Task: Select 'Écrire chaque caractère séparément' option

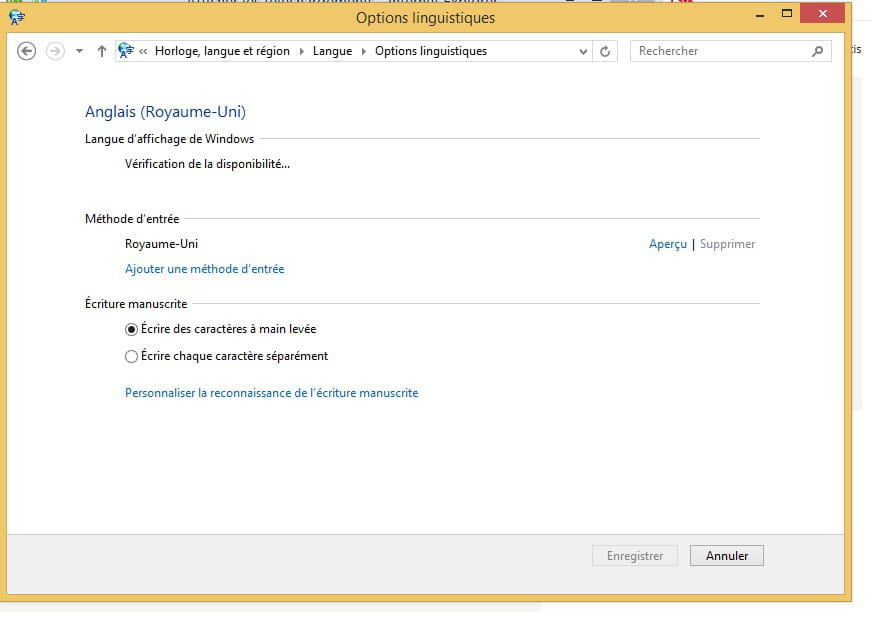Action: tap(131, 356)
